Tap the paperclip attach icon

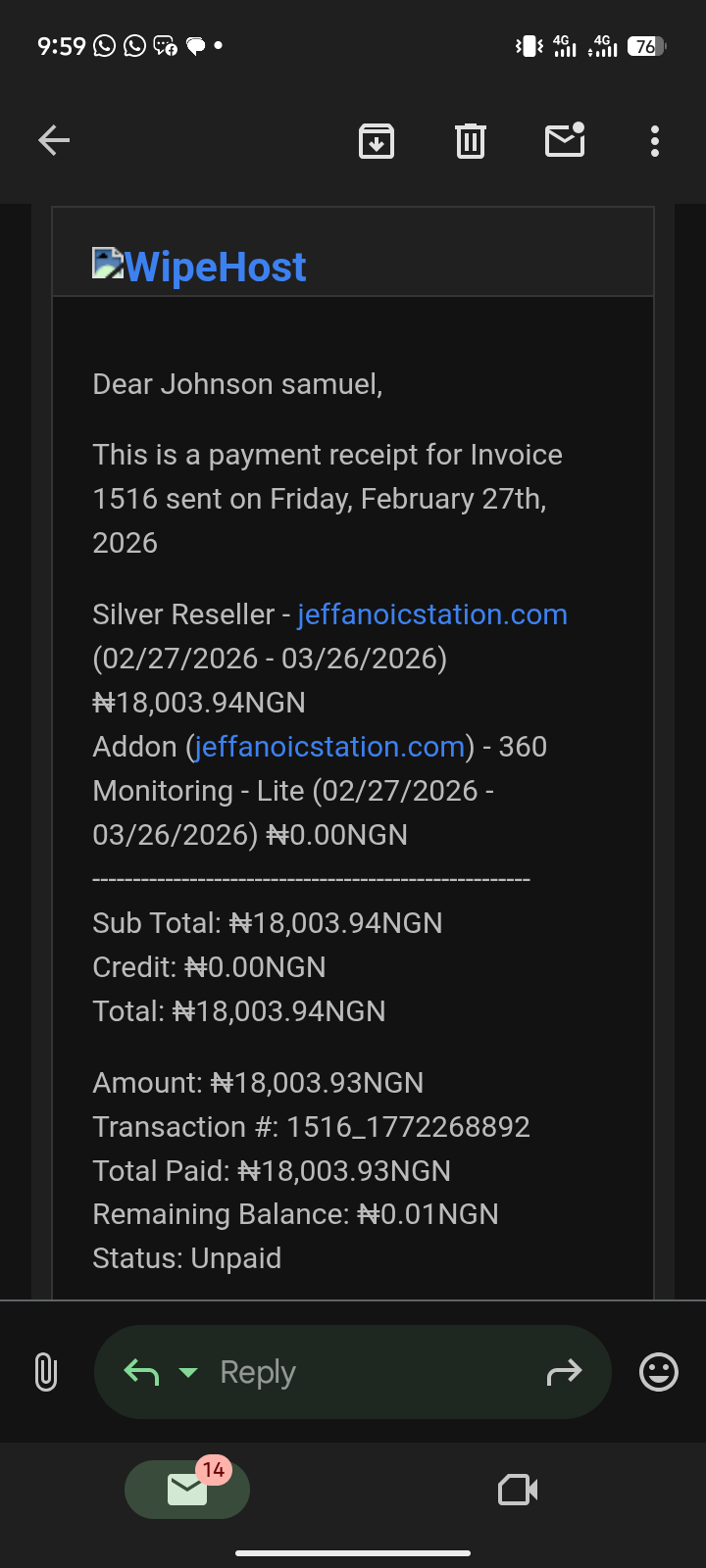[45, 1372]
